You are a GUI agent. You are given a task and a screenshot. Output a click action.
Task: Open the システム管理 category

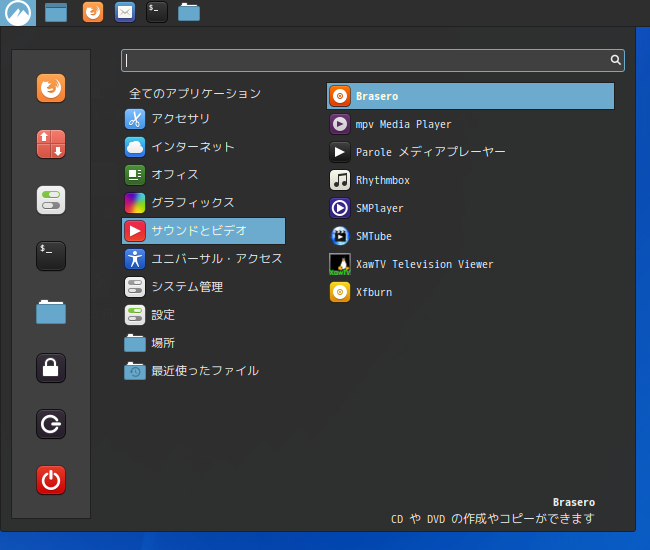[x=204, y=287]
